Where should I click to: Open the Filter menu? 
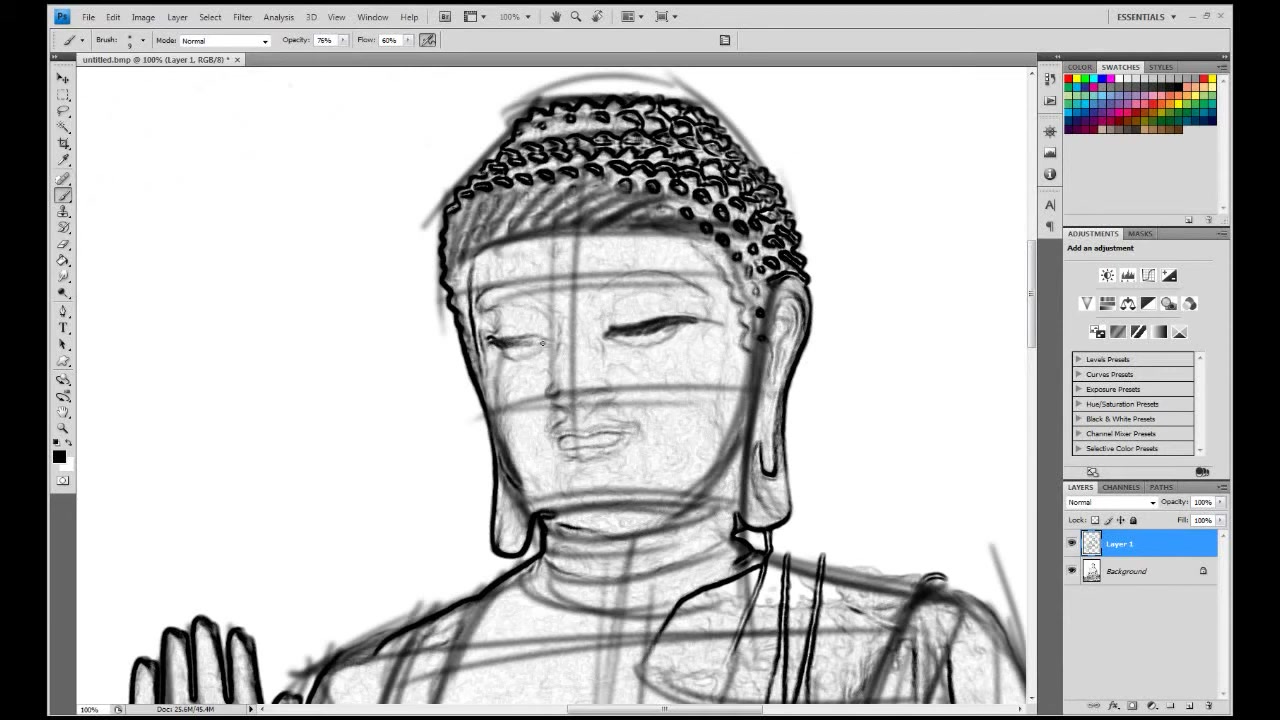point(242,17)
